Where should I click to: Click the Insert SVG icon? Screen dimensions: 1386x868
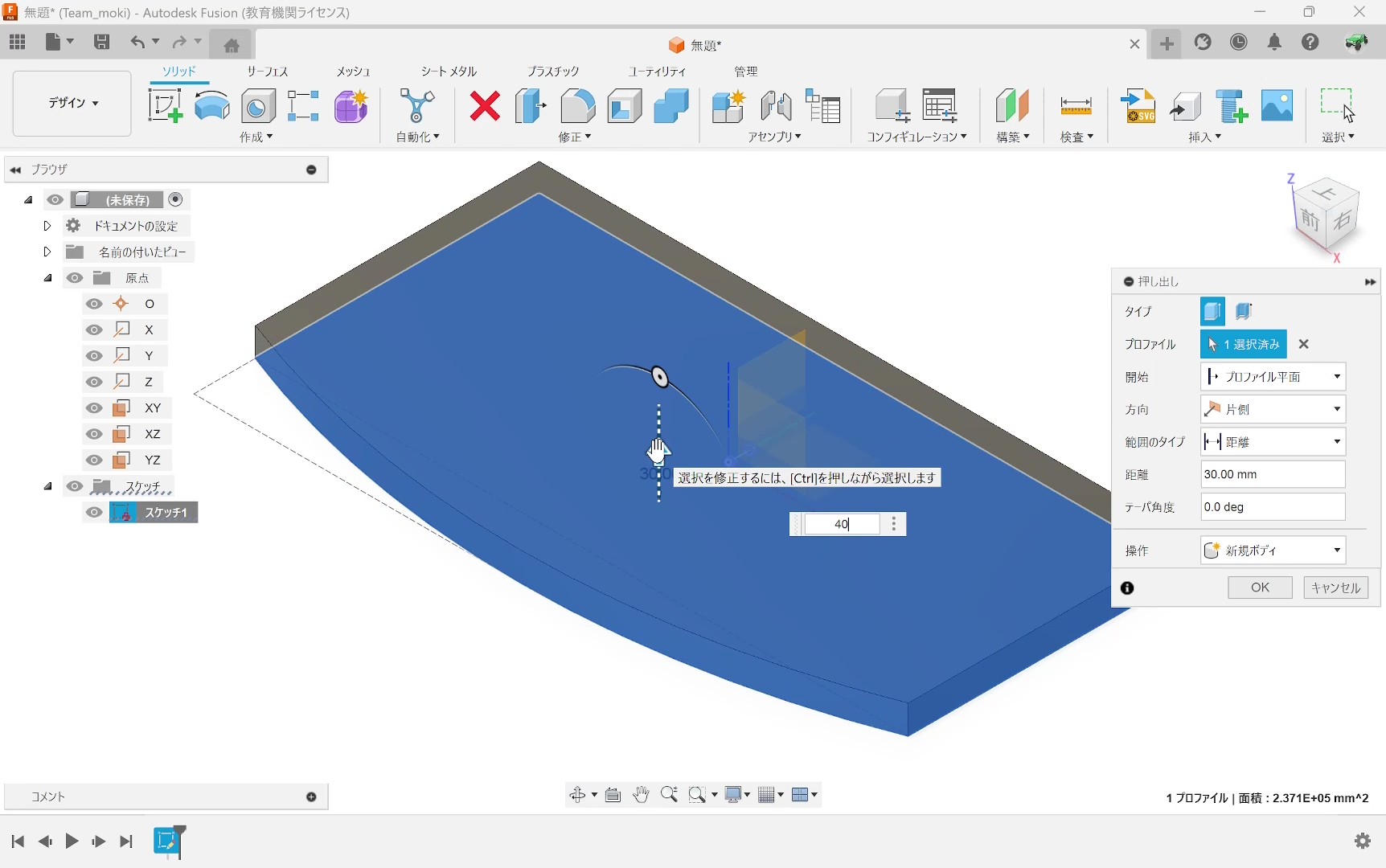1138,106
